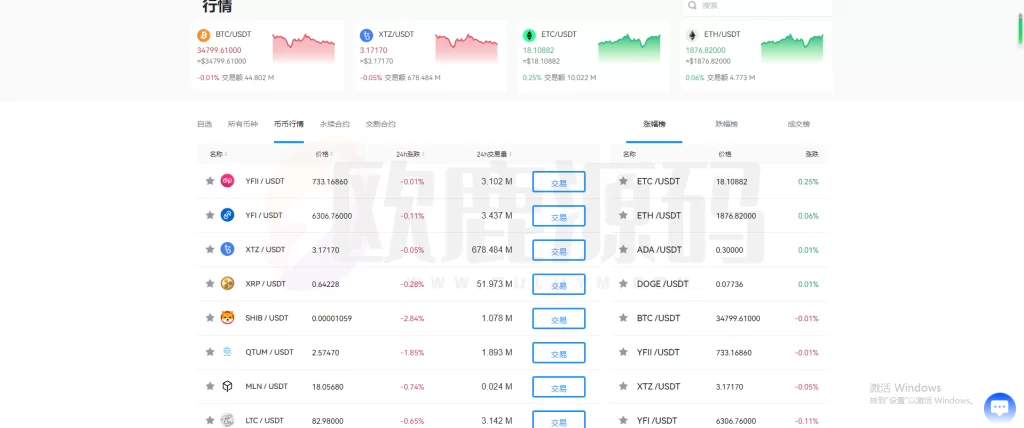Open the XTZ/USDT price chart thumbnail

coord(466,47)
